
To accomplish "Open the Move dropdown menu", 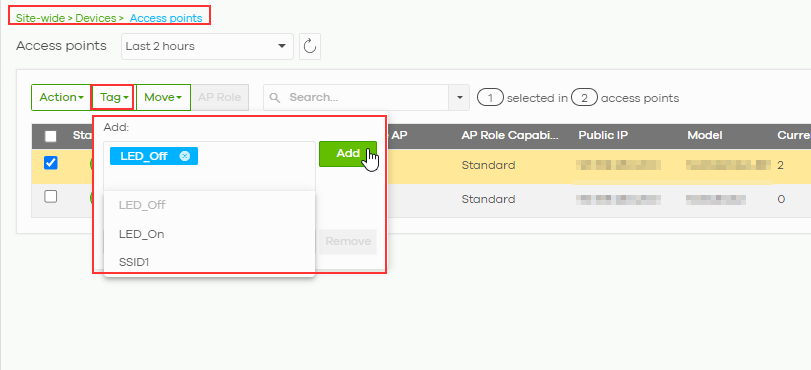I will [x=163, y=97].
